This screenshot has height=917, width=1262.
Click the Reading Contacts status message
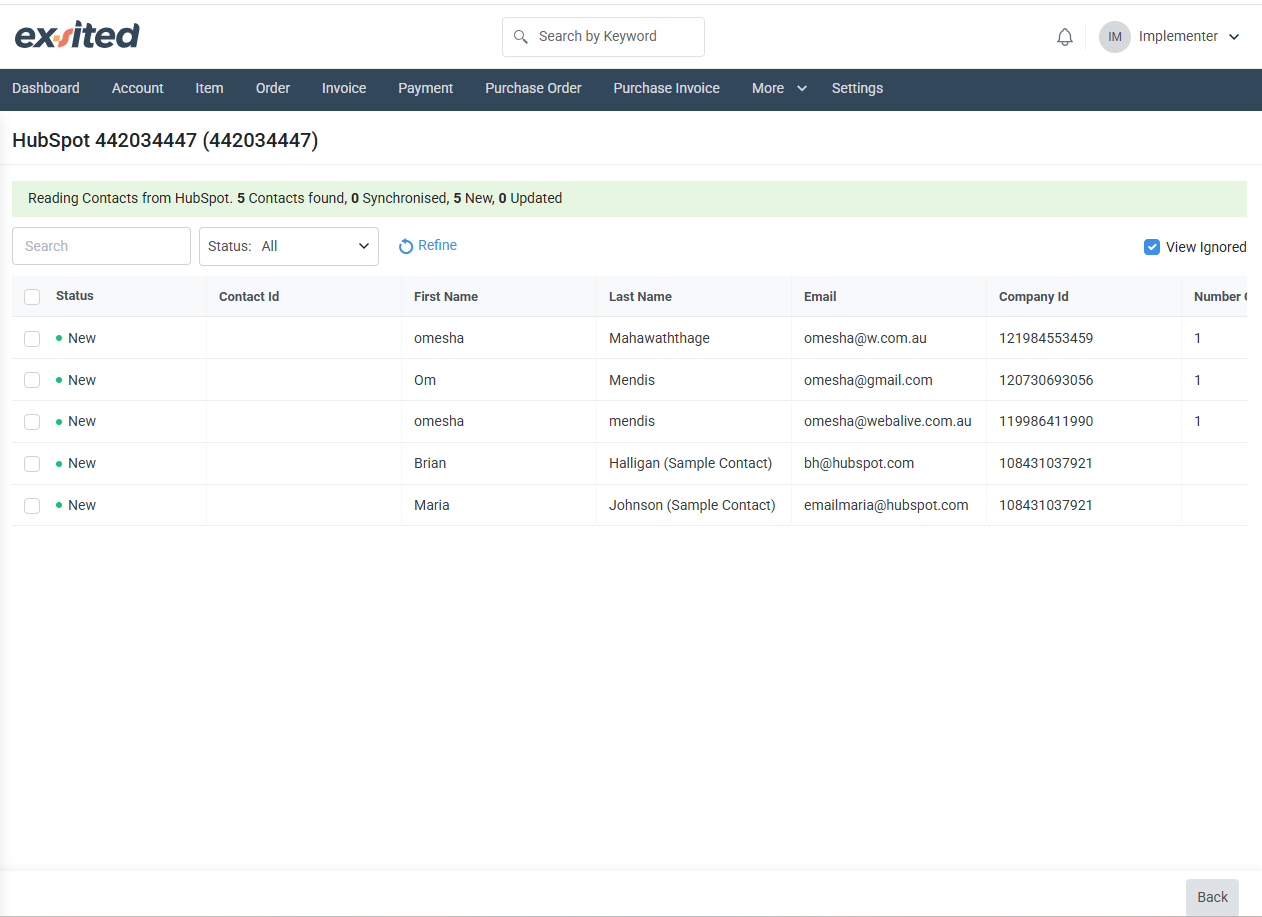coord(295,198)
